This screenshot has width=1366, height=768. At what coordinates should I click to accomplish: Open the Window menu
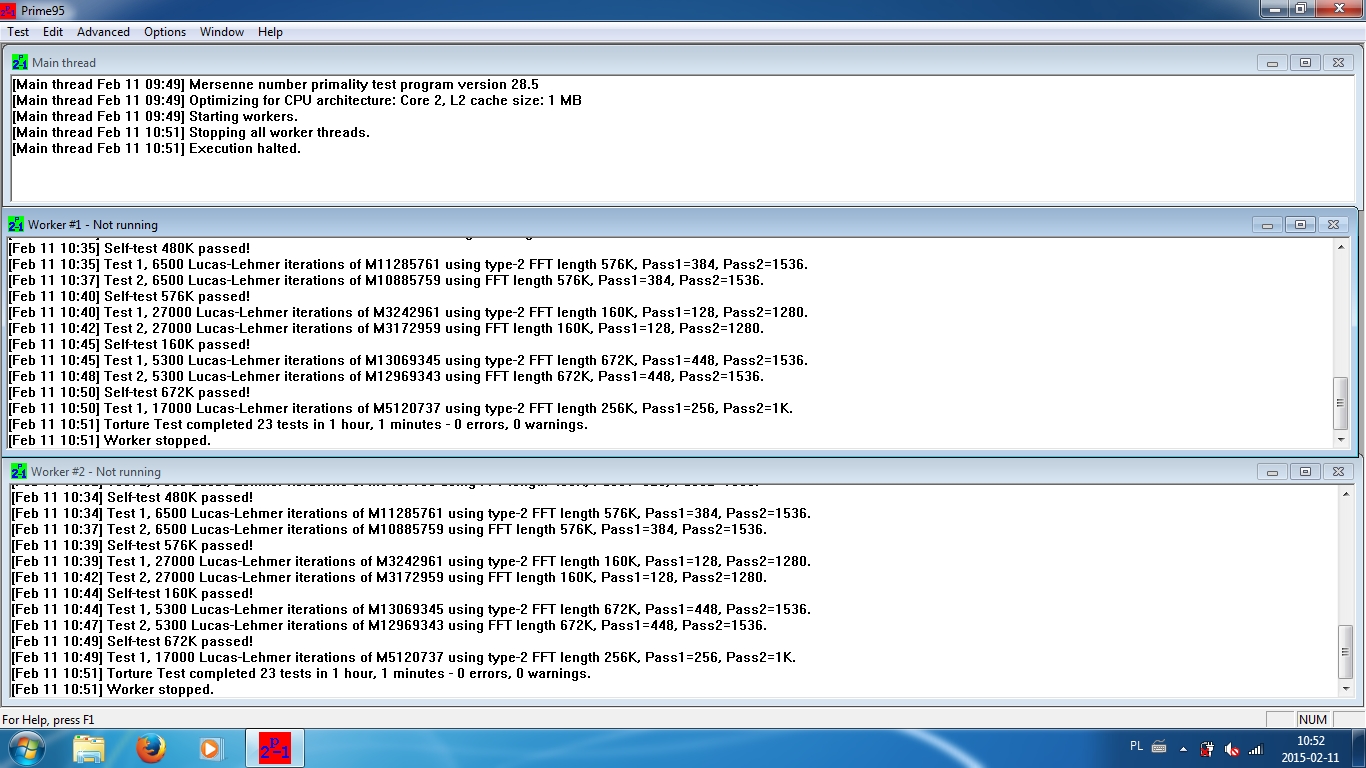(222, 32)
